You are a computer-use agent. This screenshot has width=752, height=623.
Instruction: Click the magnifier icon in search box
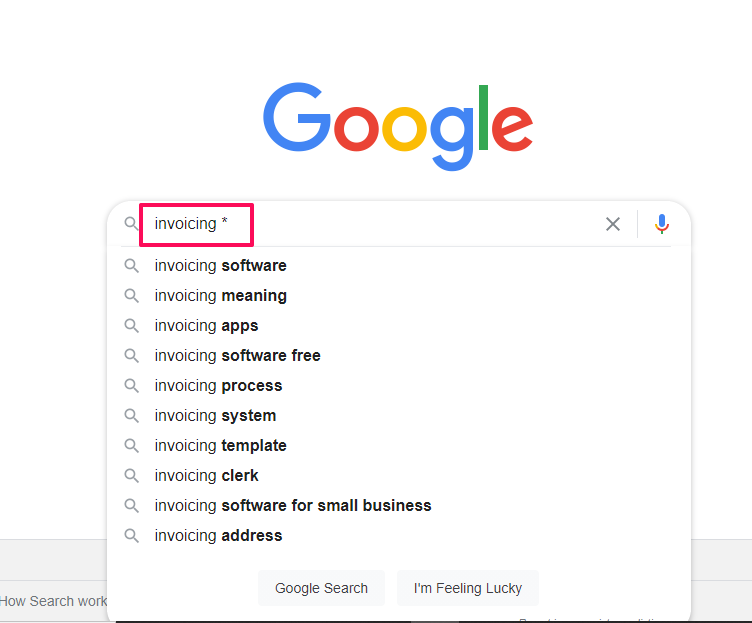click(x=131, y=224)
